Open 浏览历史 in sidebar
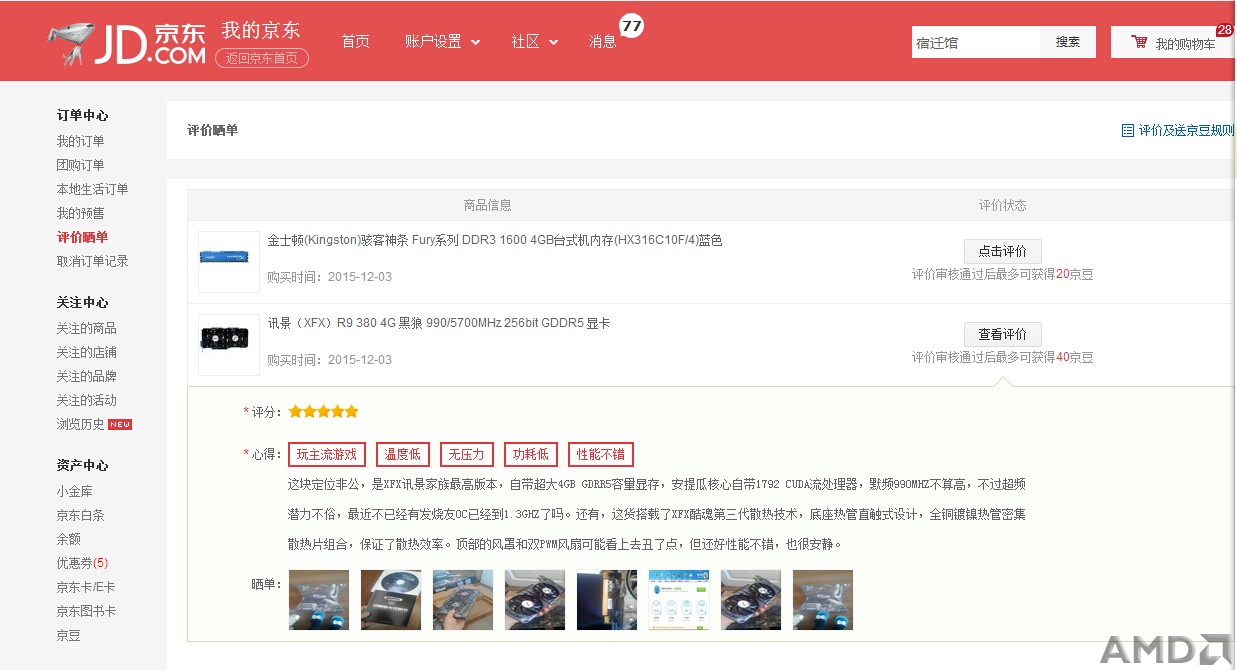 80,424
